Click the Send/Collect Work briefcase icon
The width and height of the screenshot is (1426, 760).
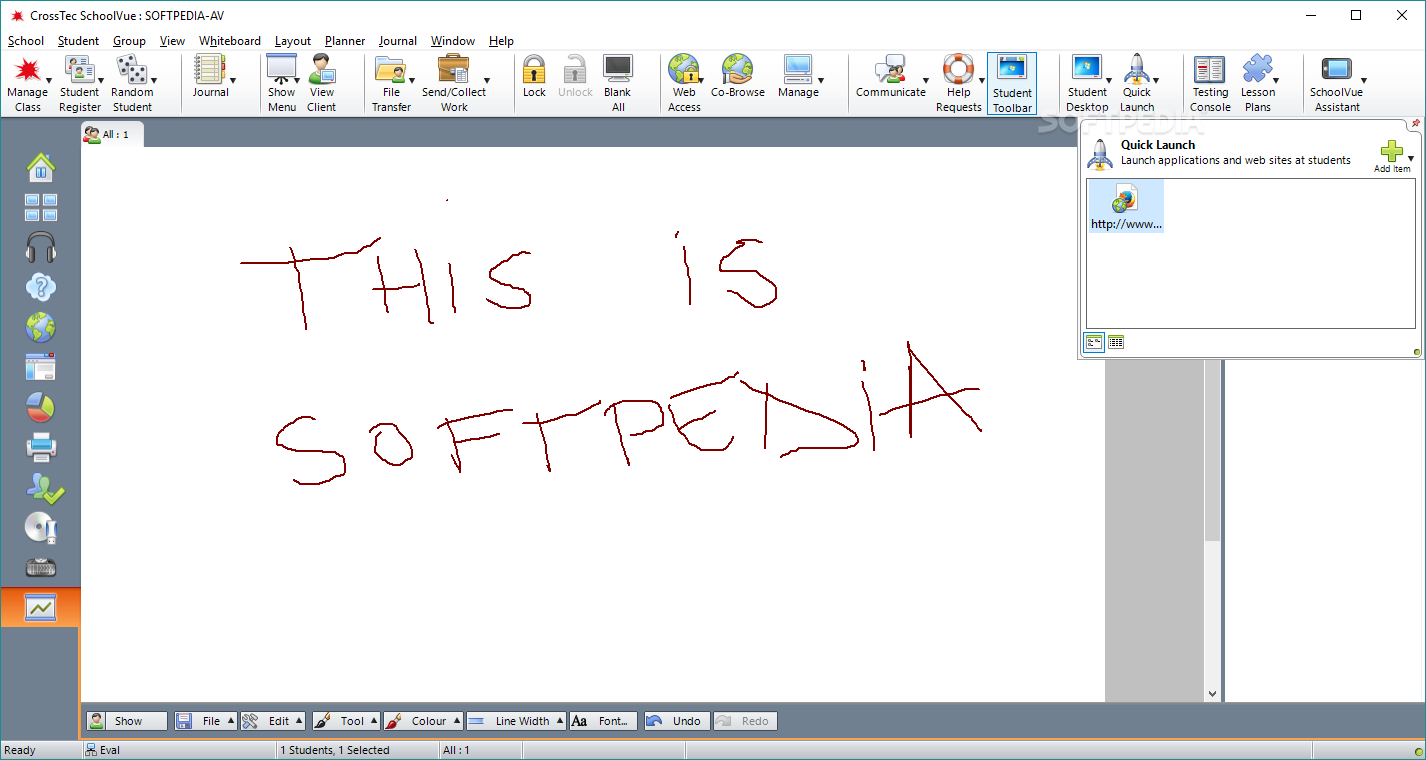[x=453, y=69]
